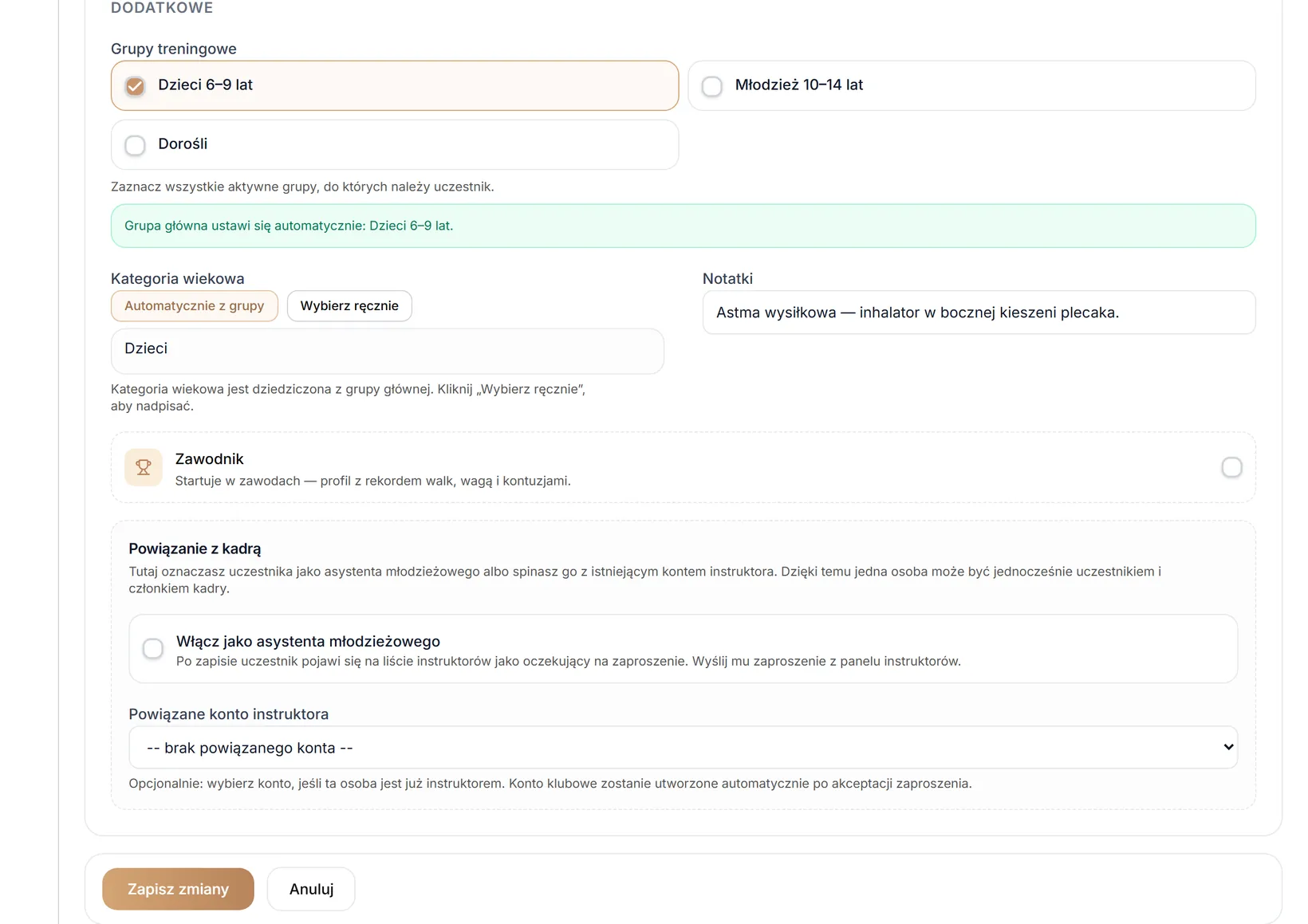This screenshot has width=1308, height=924.
Task: Enable the Zawodnik competitor toggle
Action: click(x=1231, y=467)
